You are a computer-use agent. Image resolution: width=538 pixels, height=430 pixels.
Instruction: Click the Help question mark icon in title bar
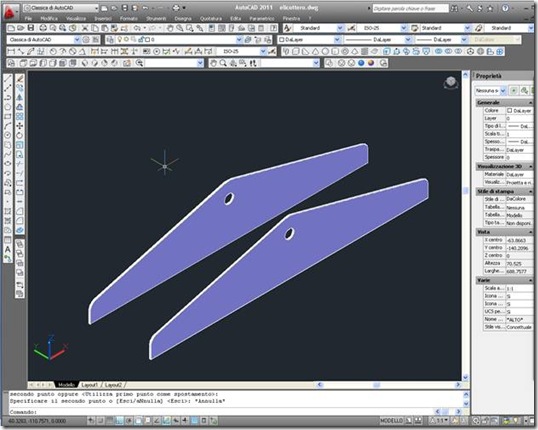(505, 8)
